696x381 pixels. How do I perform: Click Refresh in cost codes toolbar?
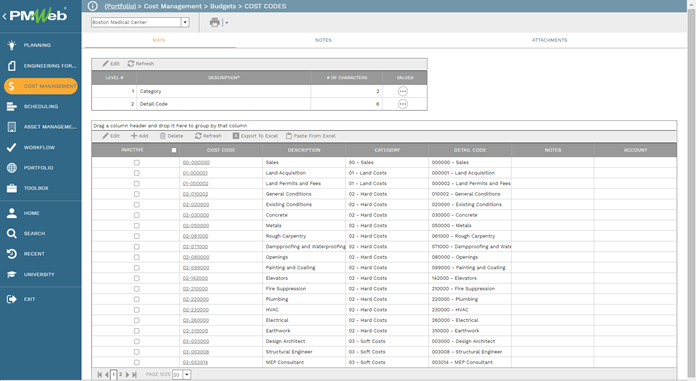[208, 136]
